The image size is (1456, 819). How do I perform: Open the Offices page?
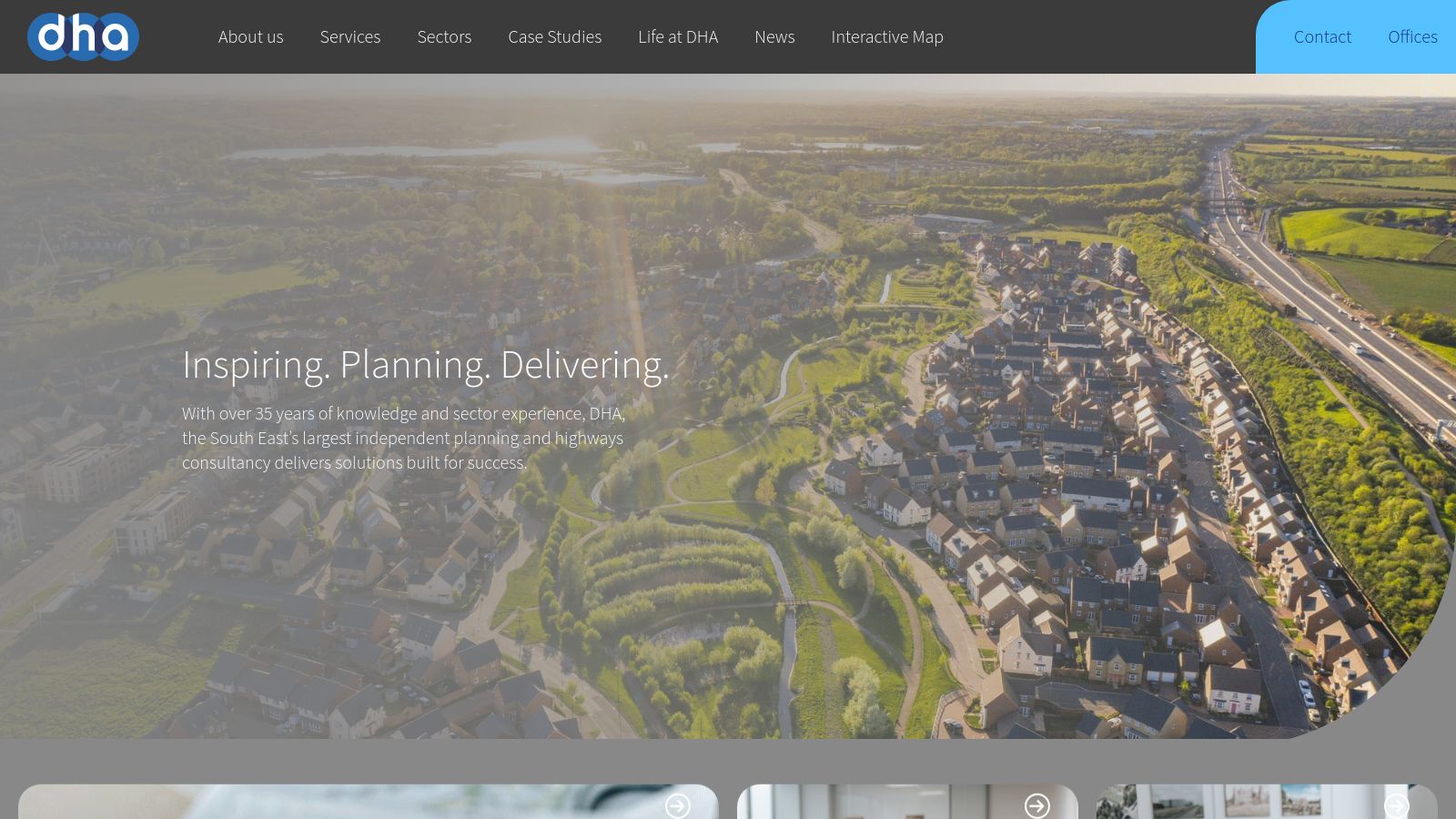coord(1412,36)
